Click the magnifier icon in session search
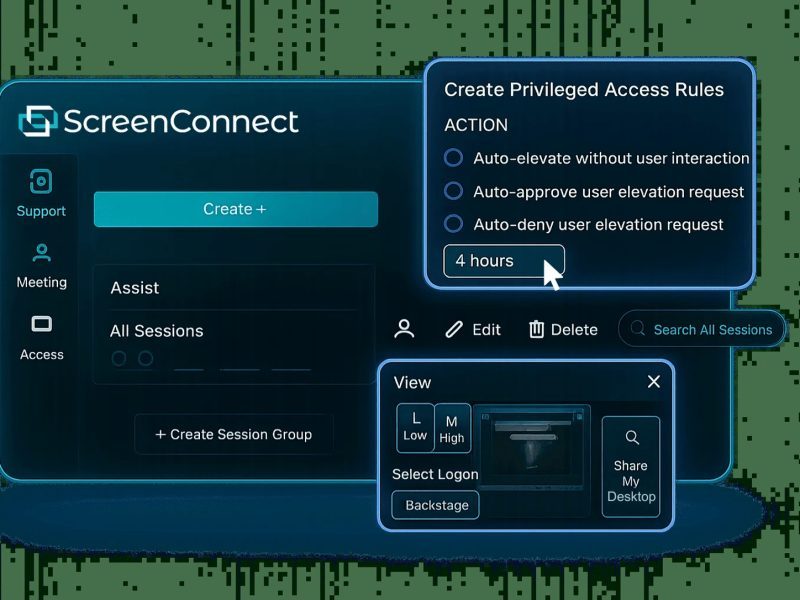This screenshot has width=800, height=600. coord(637,328)
